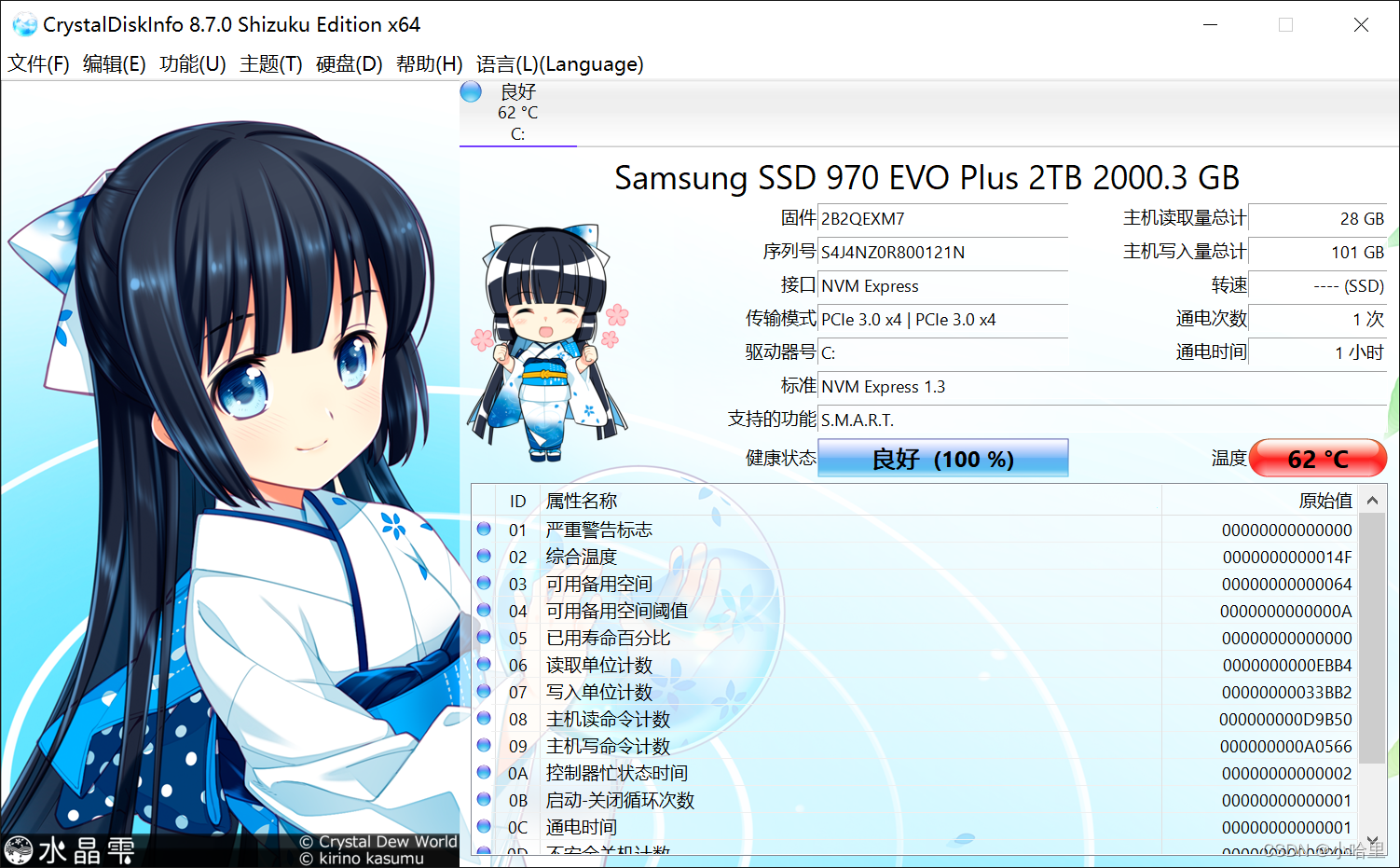Viewport: 1400px width, 868px height.
Task: Click the 转速 value ---- (SSD)
Action: coord(1318,286)
